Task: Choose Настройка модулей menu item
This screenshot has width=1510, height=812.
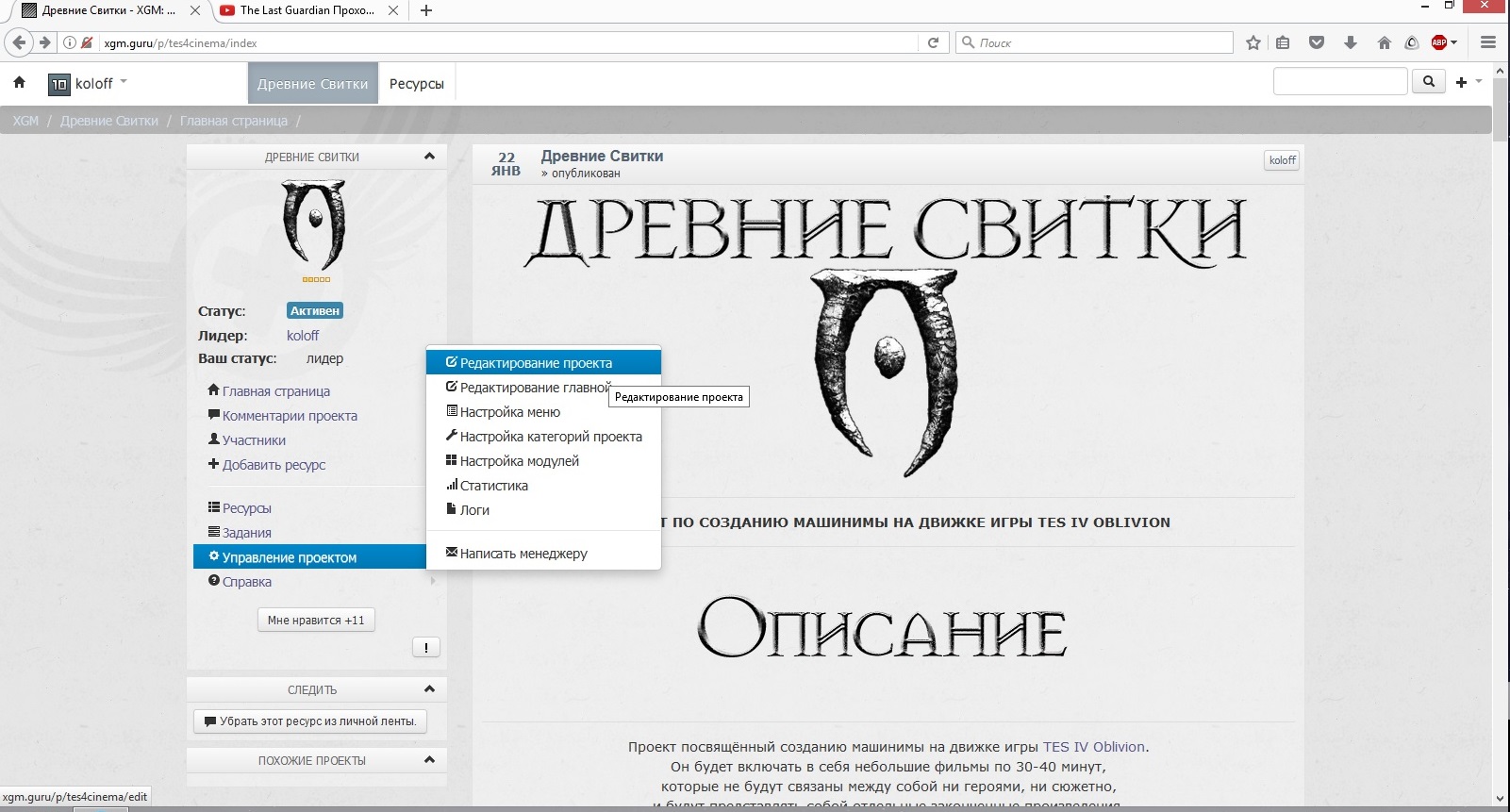Action: (543, 461)
